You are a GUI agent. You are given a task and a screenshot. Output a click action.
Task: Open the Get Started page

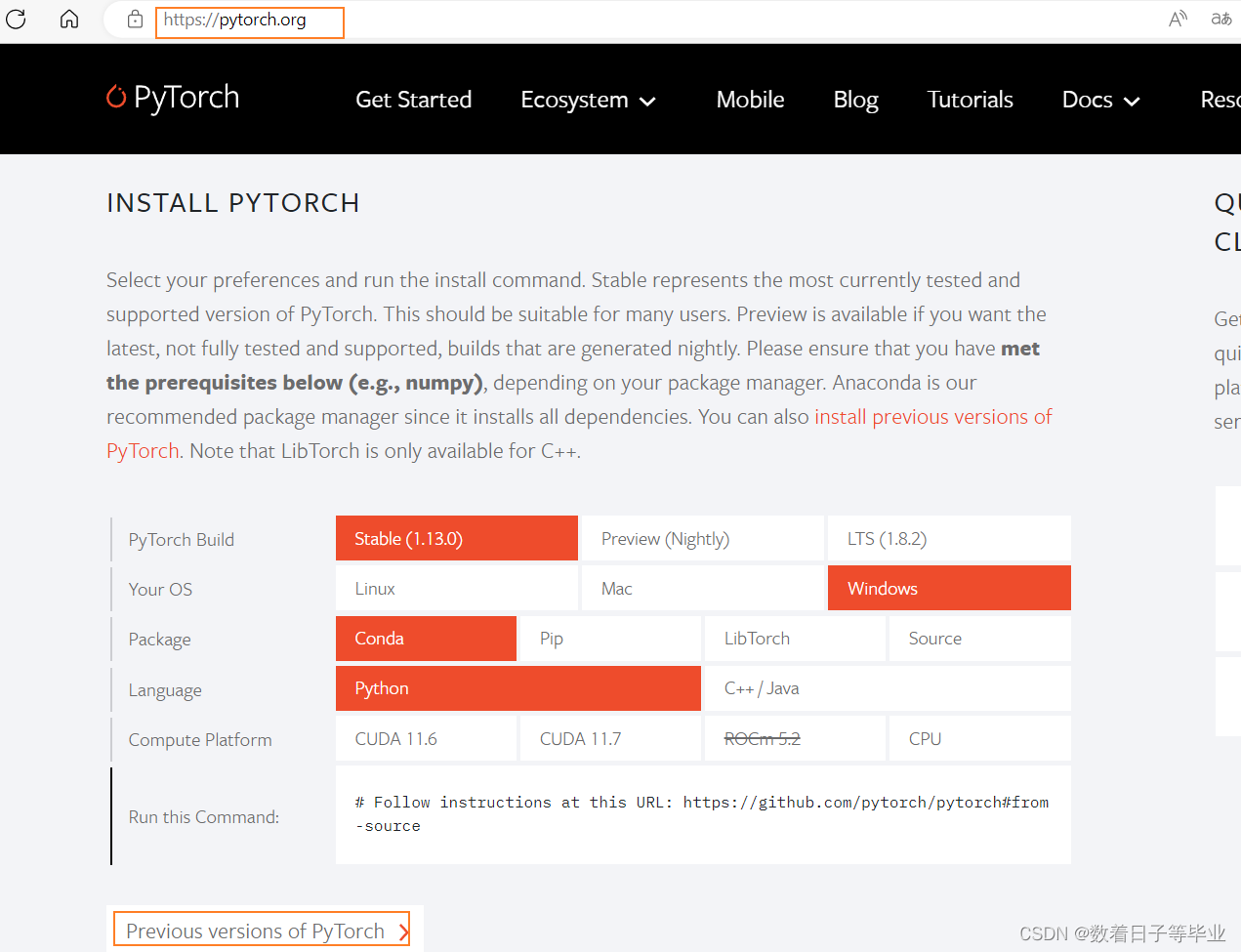point(413,100)
